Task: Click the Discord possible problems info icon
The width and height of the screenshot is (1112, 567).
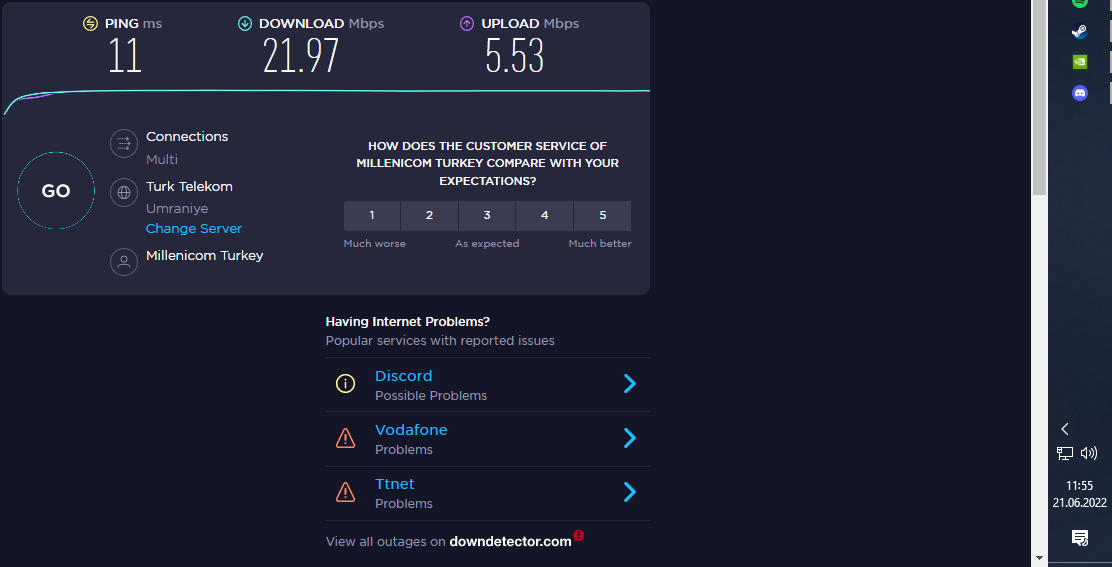Action: tap(345, 384)
